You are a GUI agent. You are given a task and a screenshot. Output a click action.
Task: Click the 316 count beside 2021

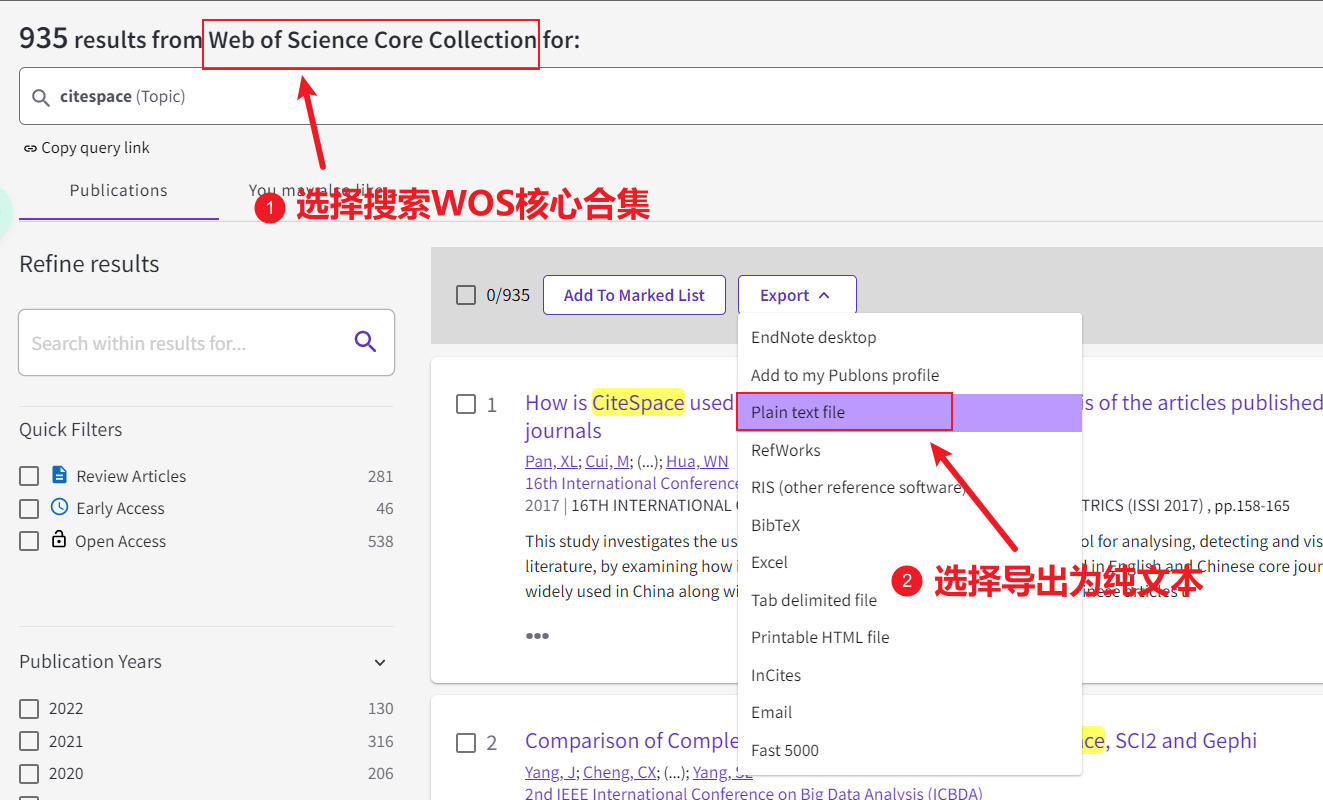point(380,741)
